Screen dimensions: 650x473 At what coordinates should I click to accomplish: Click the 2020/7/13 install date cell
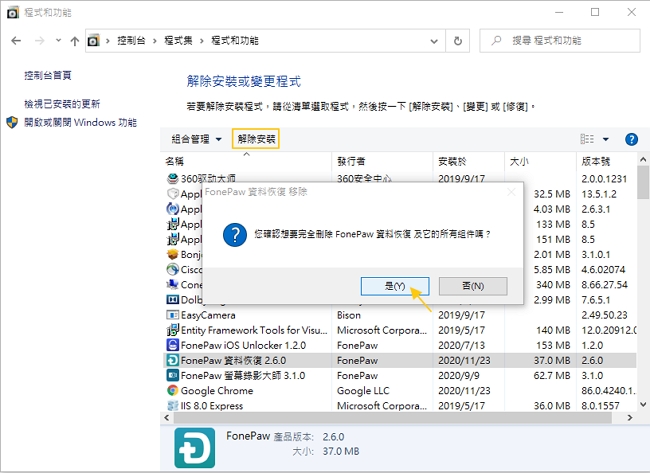461,345
